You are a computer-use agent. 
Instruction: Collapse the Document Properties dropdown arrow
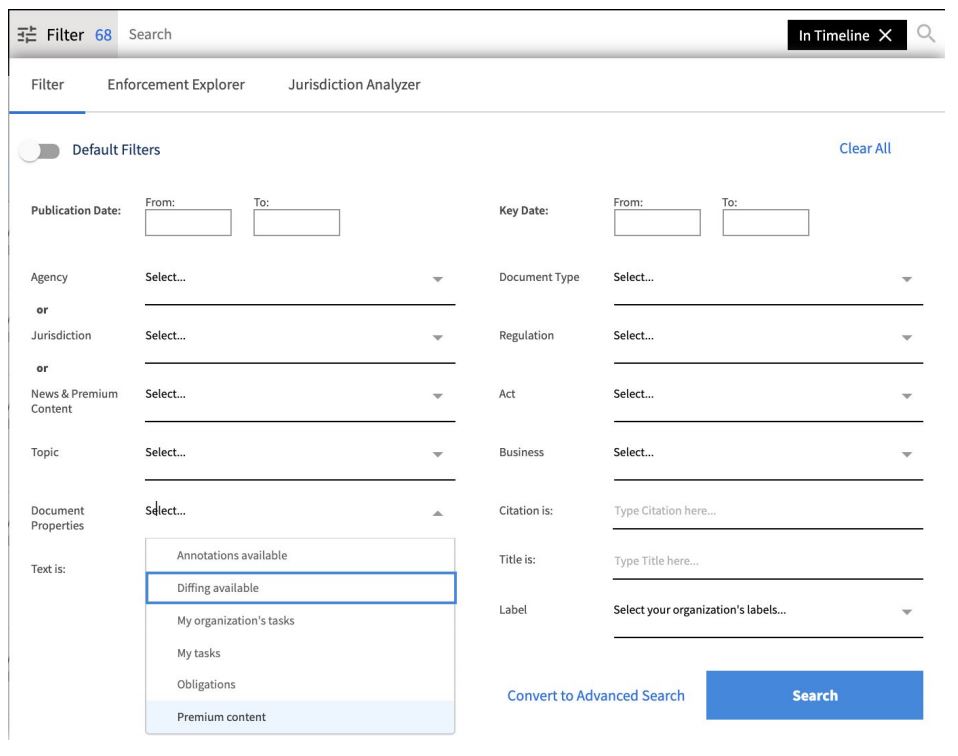pos(437,513)
